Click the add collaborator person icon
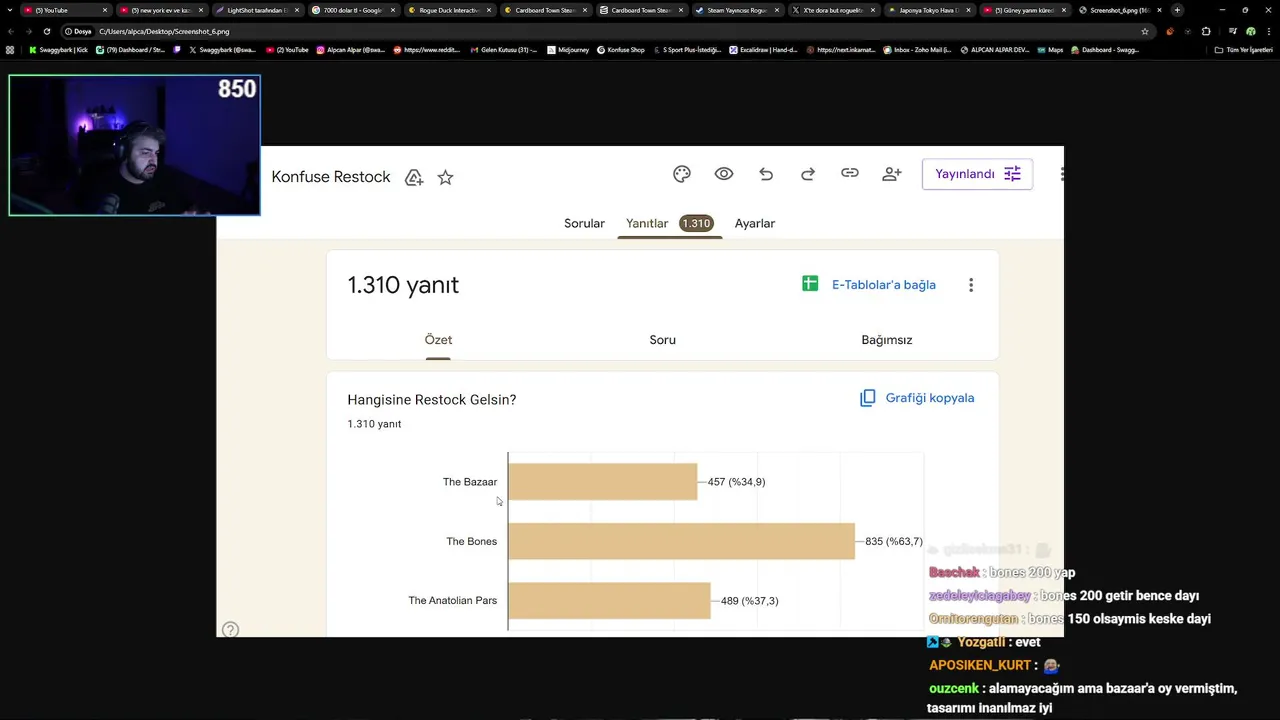The width and height of the screenshot is (1280, 720). 892,174
